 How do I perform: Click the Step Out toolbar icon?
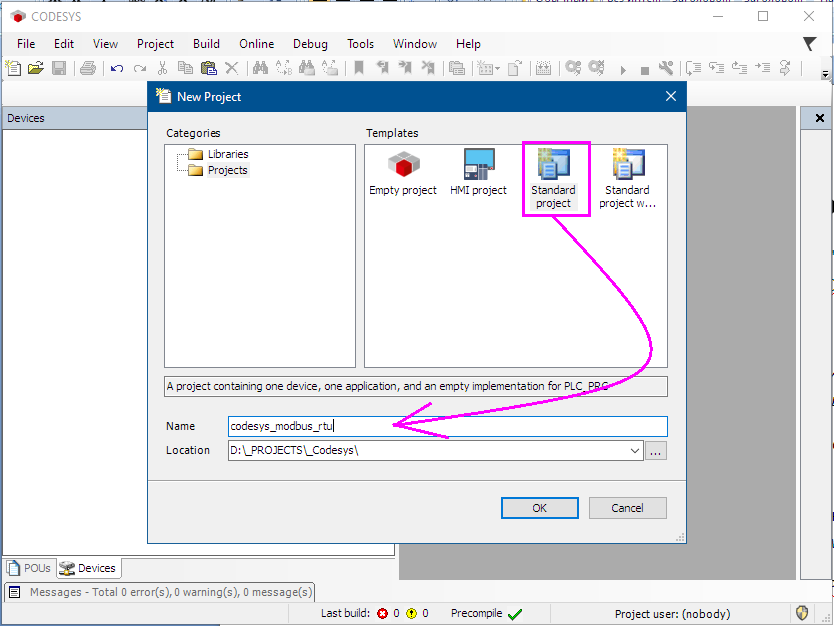coord(739,68)
